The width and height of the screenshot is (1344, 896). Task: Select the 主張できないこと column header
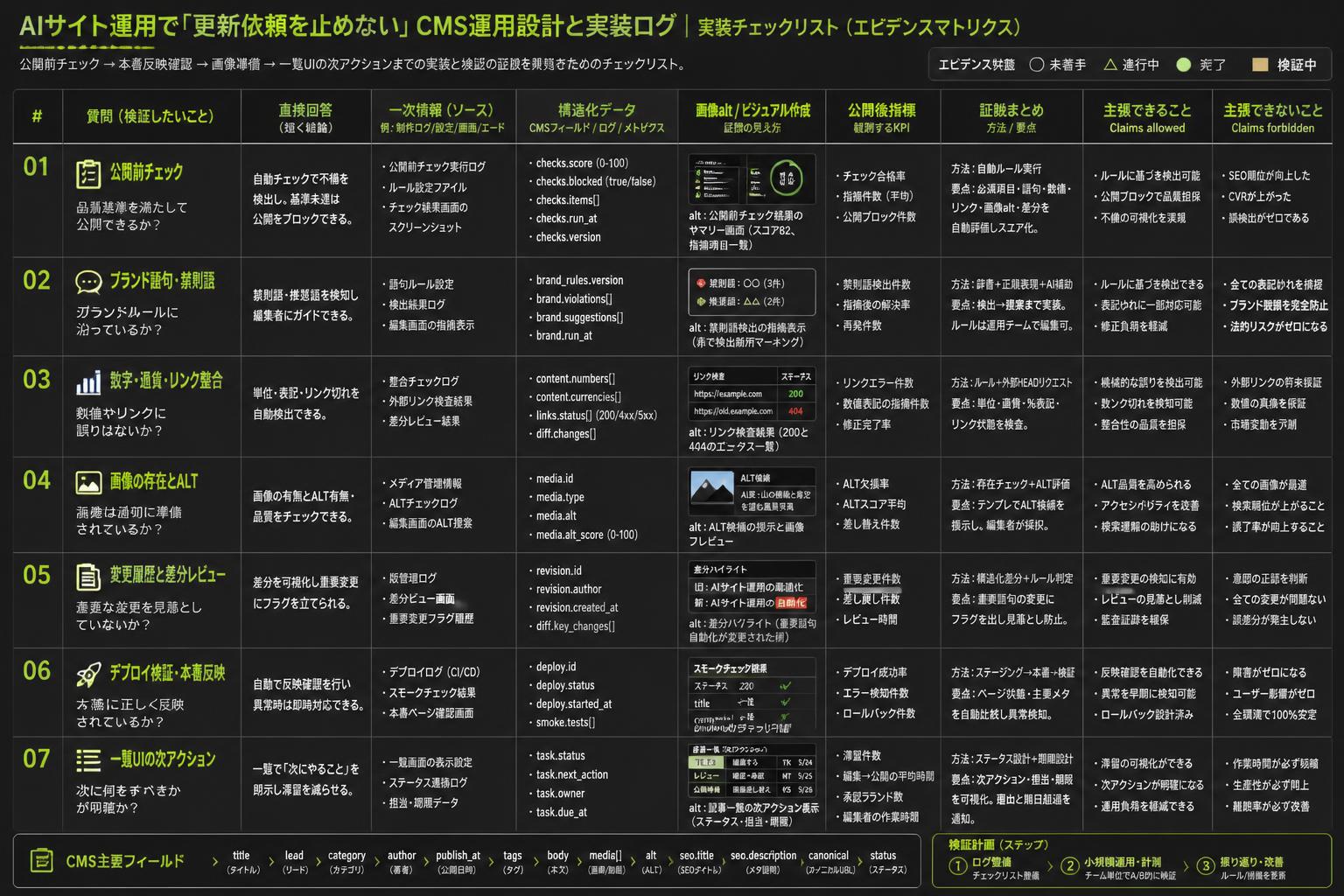(x=1273, y=116)
